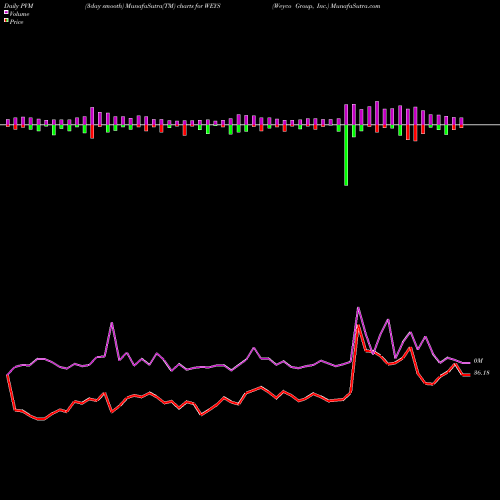Click the highest peak of the magenta volume line

tap(358, 308)
